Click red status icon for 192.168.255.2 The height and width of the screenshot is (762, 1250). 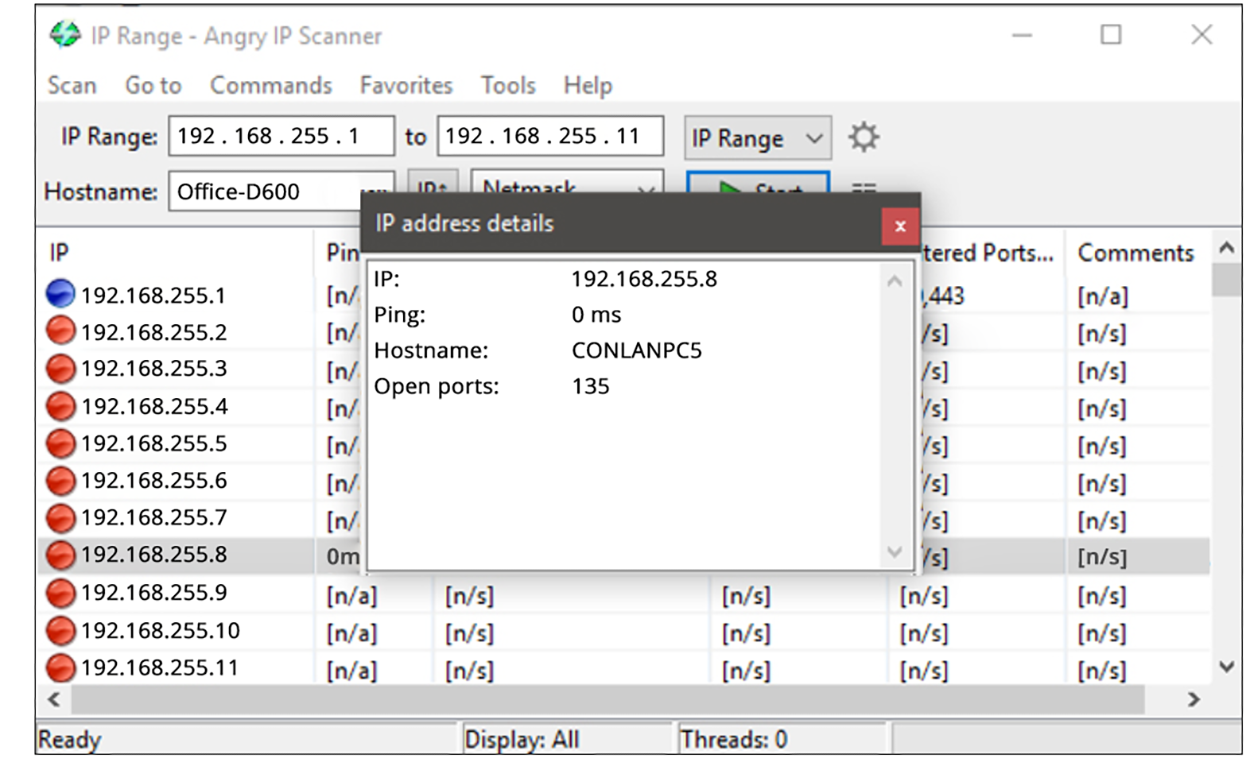61,331
